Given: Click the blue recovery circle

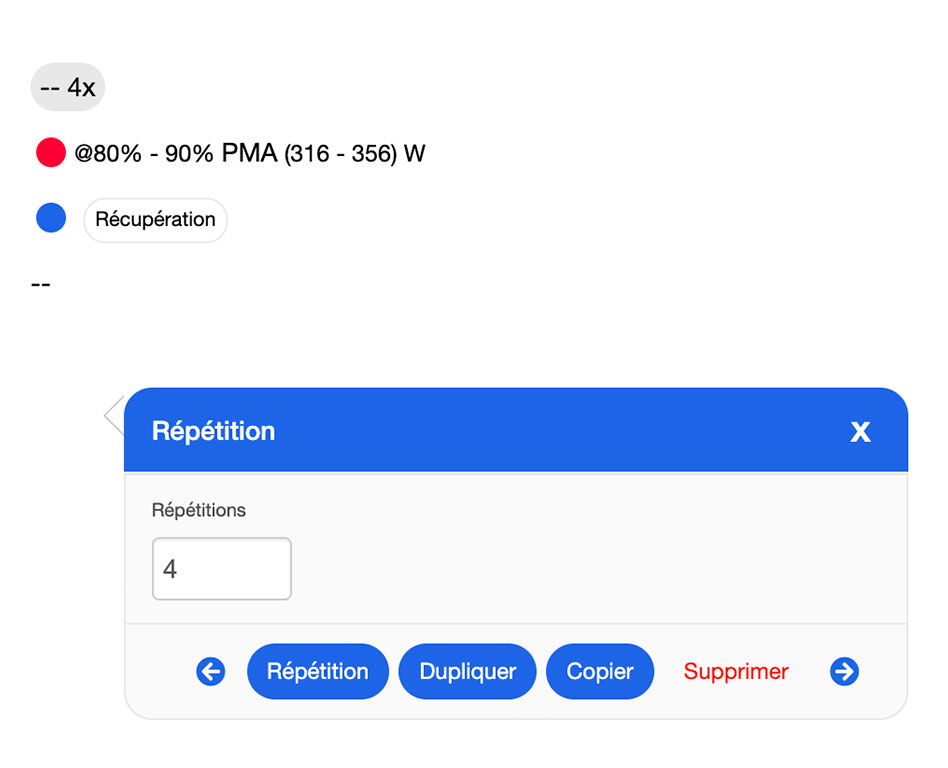Looking at the screenshot, I should click(51, 218).
